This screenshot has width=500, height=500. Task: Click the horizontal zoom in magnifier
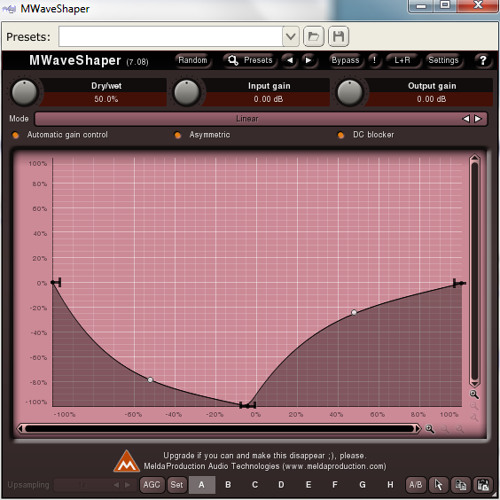pos(430,429)
